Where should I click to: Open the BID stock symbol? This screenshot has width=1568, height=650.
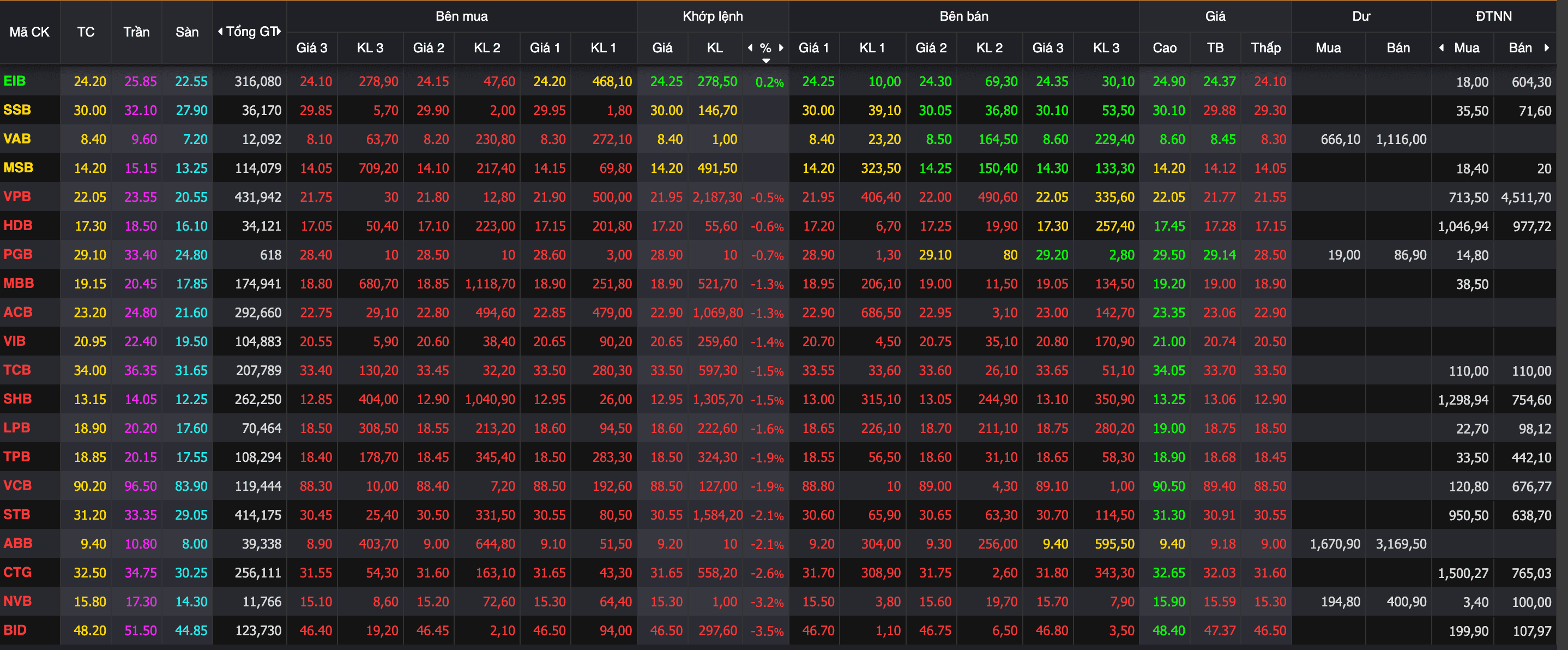pyautogui.click(x=15, y=630)
